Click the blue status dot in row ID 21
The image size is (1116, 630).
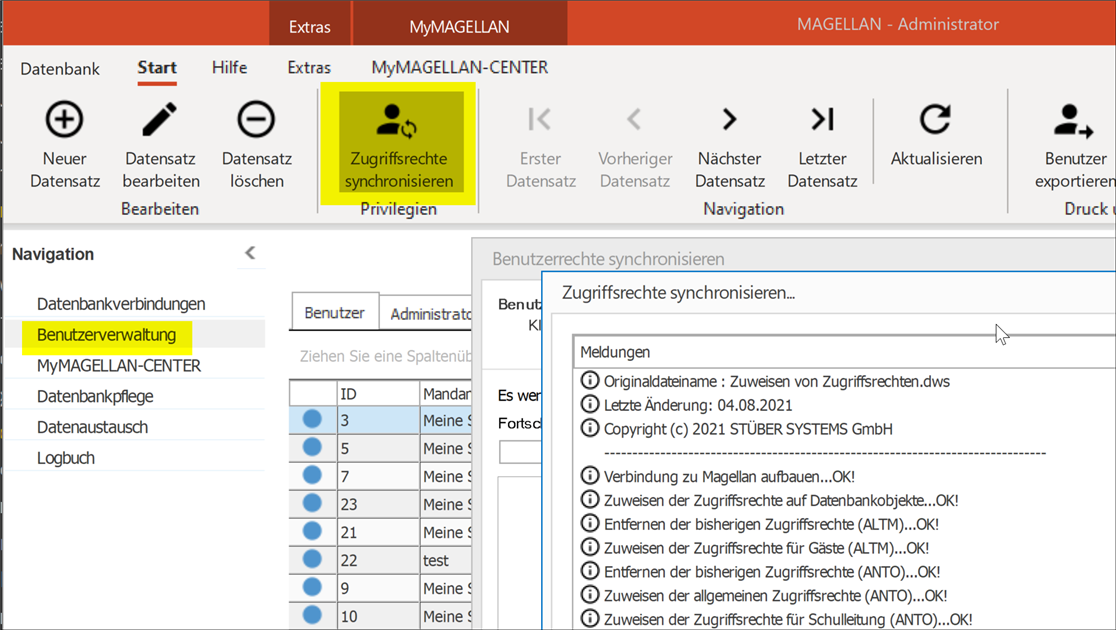tap(312, 531)
